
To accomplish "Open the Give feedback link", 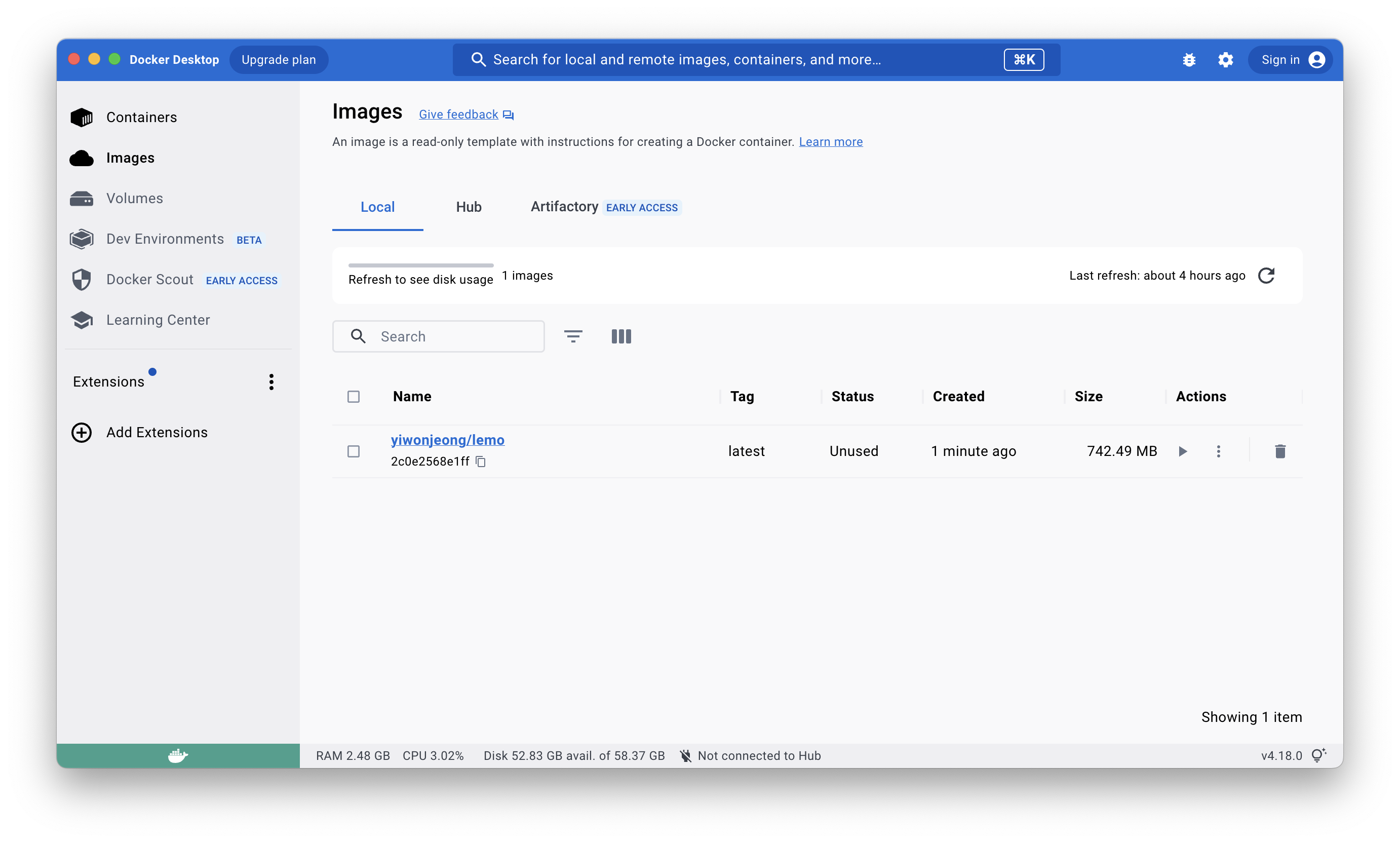I will click(x=458, y=114).
